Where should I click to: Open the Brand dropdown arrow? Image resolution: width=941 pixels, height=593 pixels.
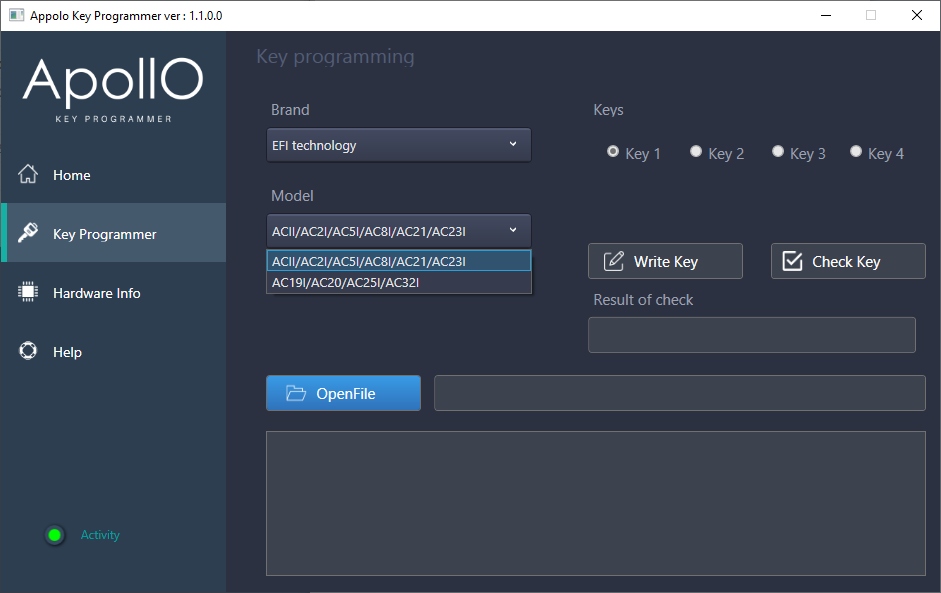coord(513,144)
